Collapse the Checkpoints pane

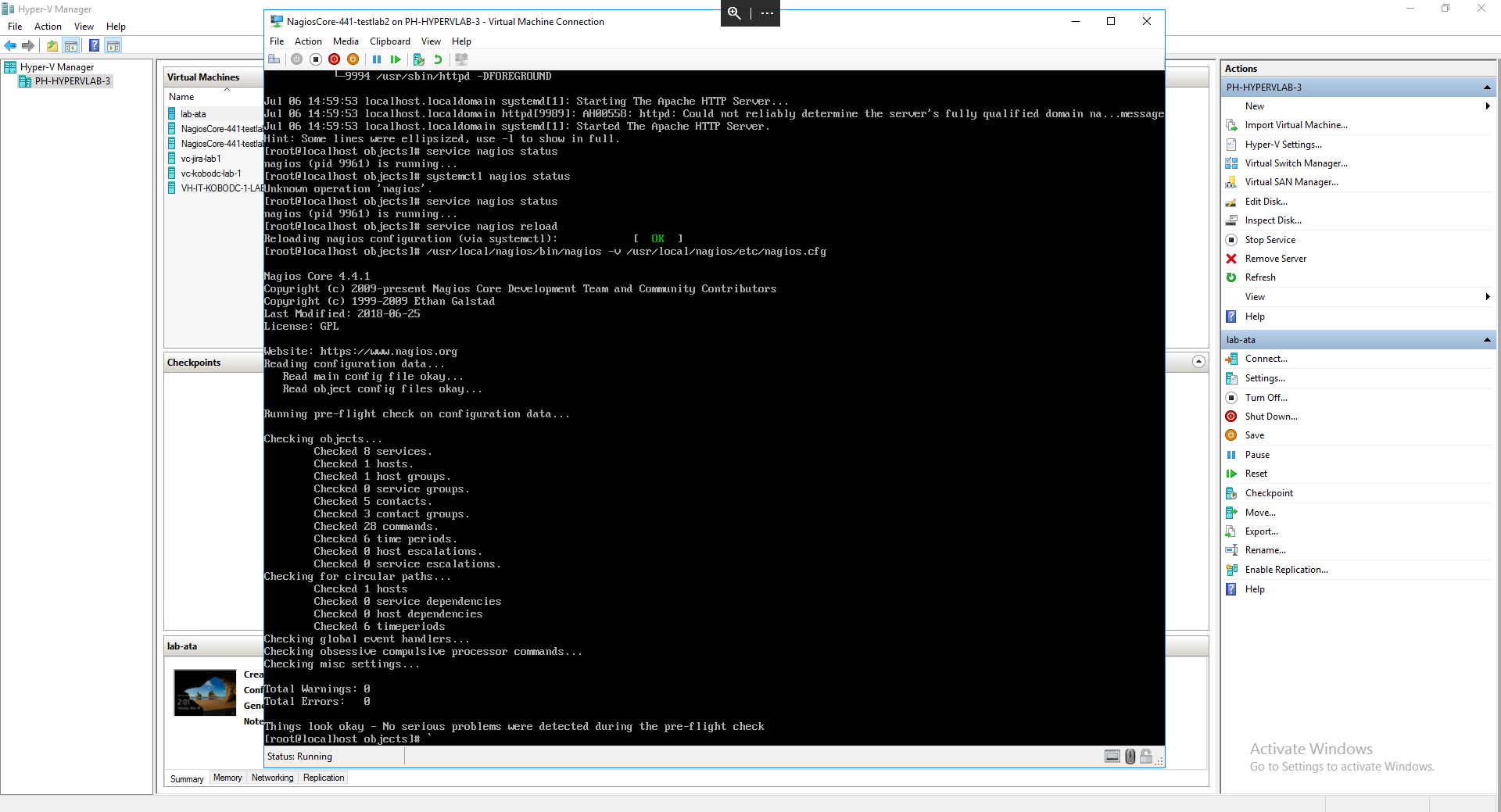click(x=1198, y=362)
